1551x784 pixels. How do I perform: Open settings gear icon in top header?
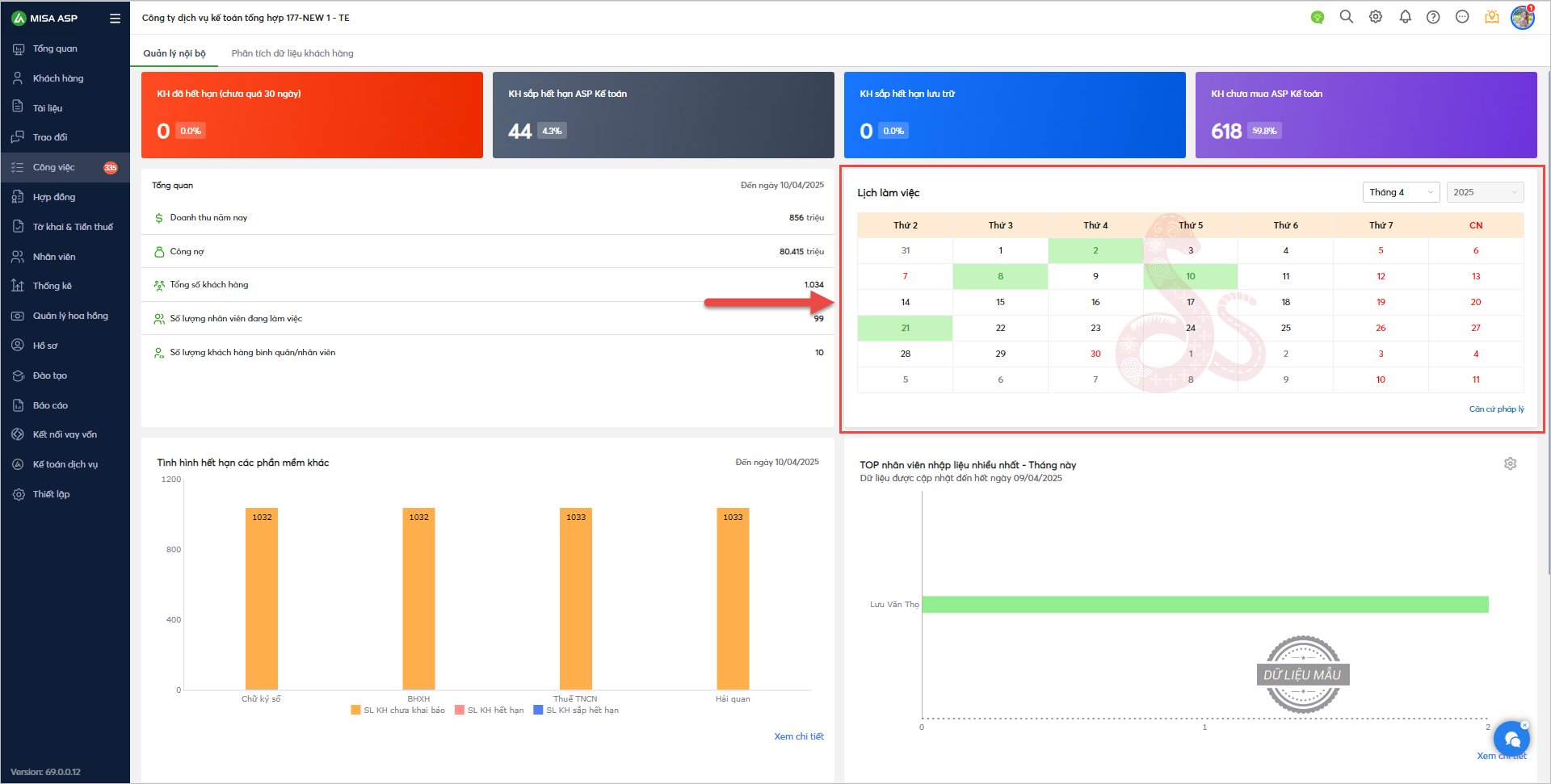click(x=1376, y=17)
